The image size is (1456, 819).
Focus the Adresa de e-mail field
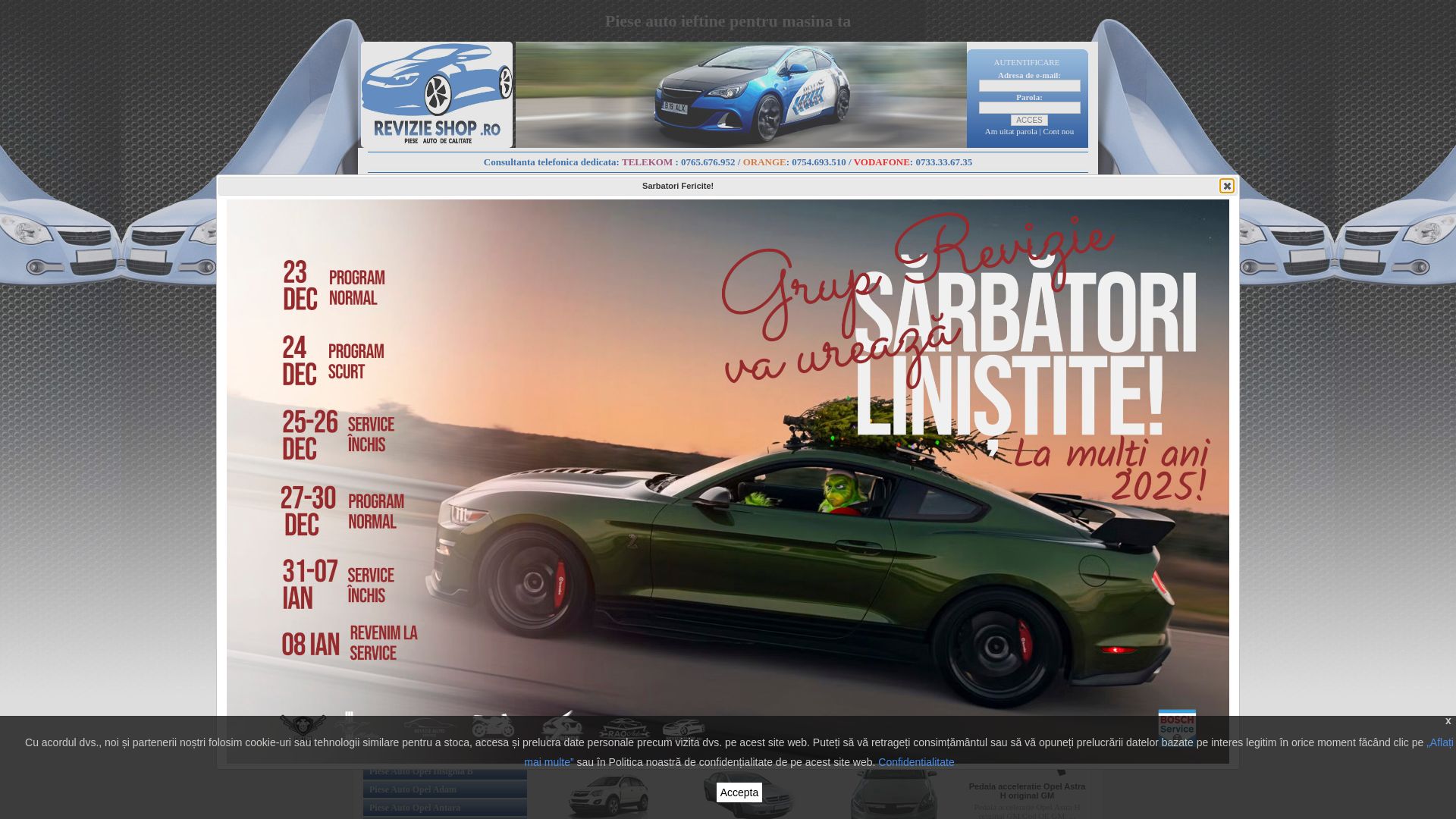pos(1029,86)
